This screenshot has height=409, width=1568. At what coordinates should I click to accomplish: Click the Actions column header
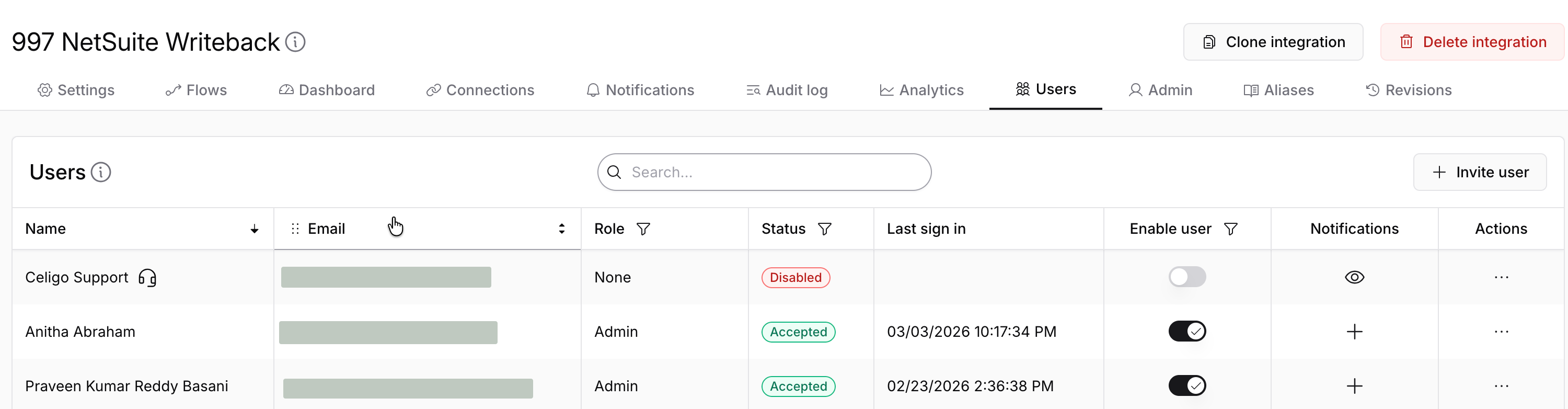[x=1501, y=229]
